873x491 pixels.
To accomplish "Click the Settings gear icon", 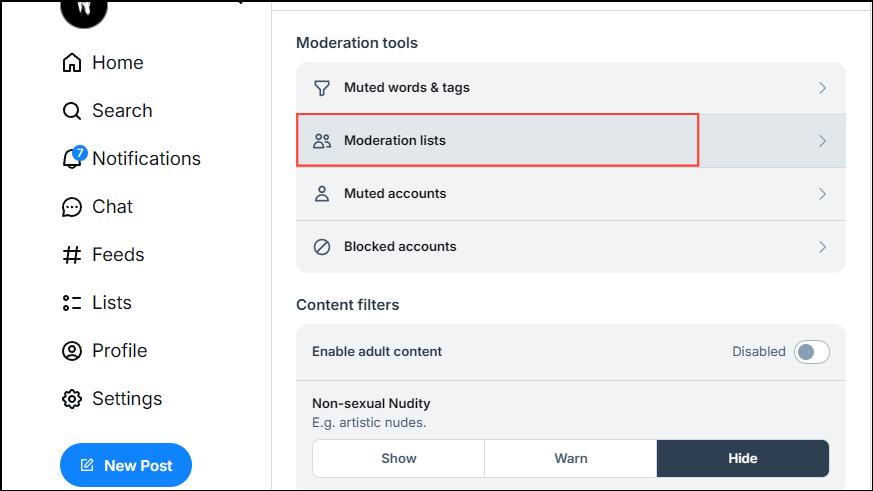I will (x=72, y=399).
